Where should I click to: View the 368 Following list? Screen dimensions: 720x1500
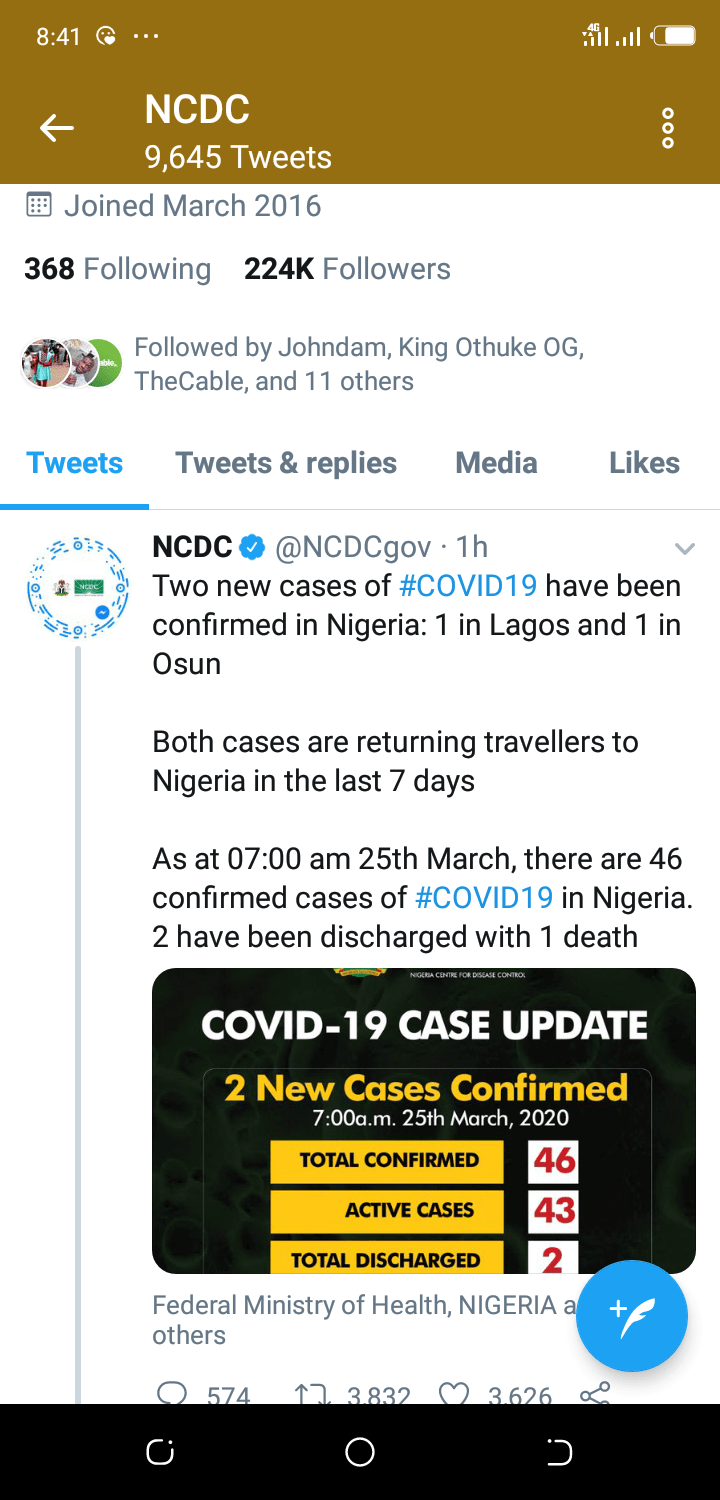[118, 269]
